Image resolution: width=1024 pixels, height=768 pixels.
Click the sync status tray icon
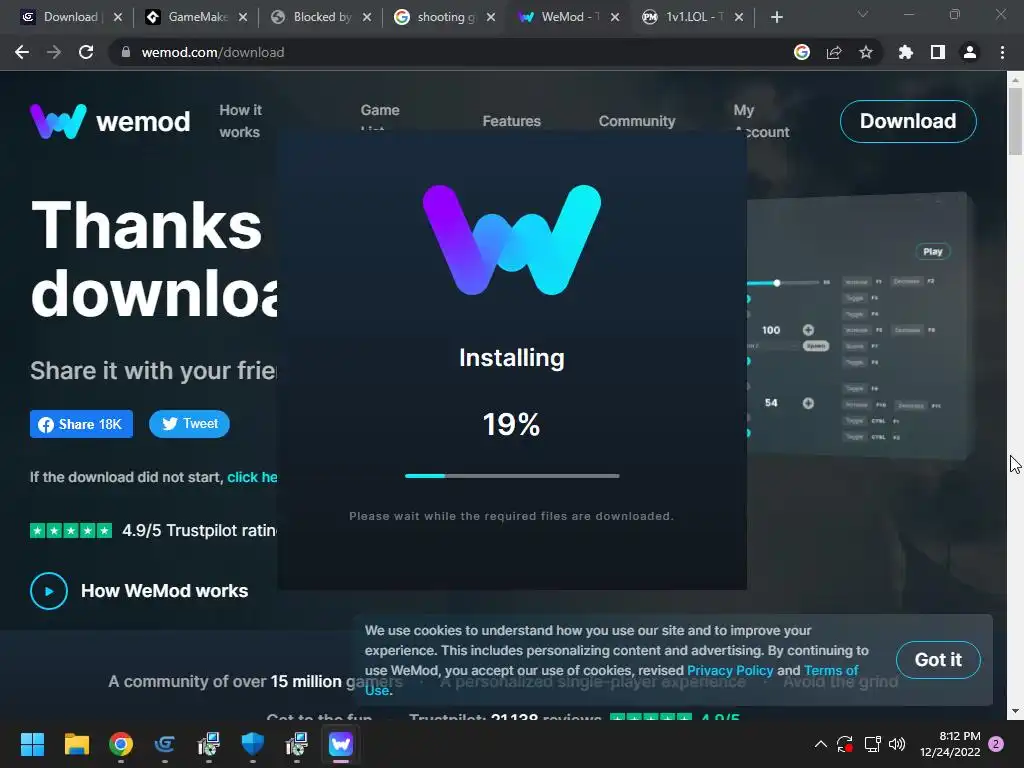click(844, 744)
